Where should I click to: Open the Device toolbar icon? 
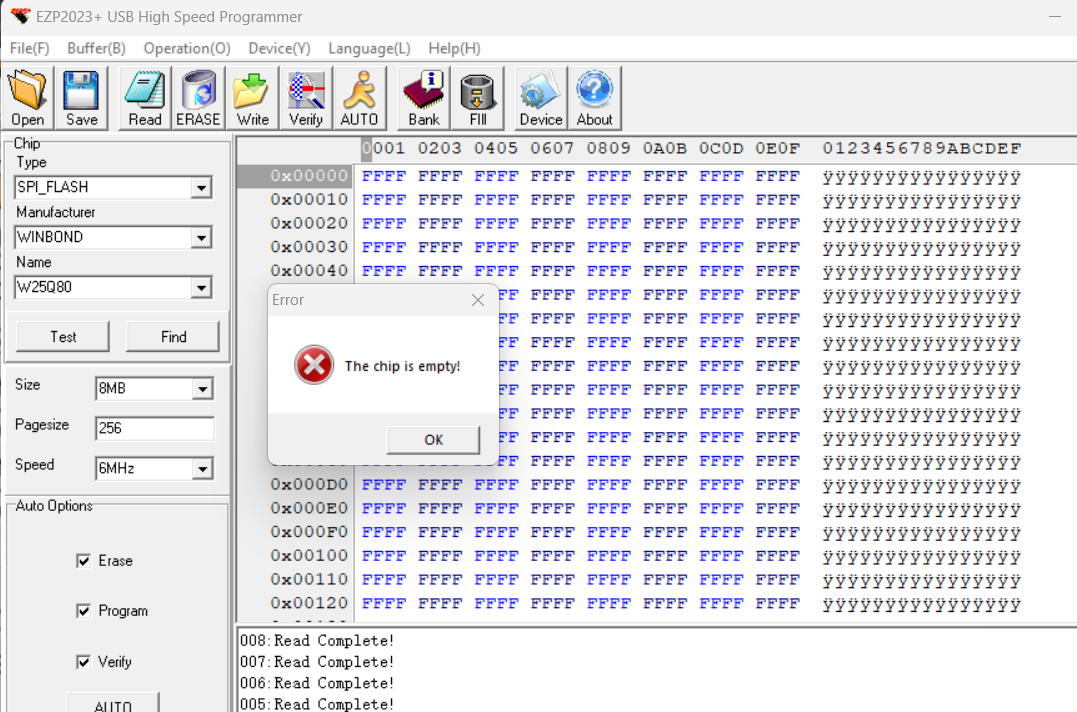[541, 98]
